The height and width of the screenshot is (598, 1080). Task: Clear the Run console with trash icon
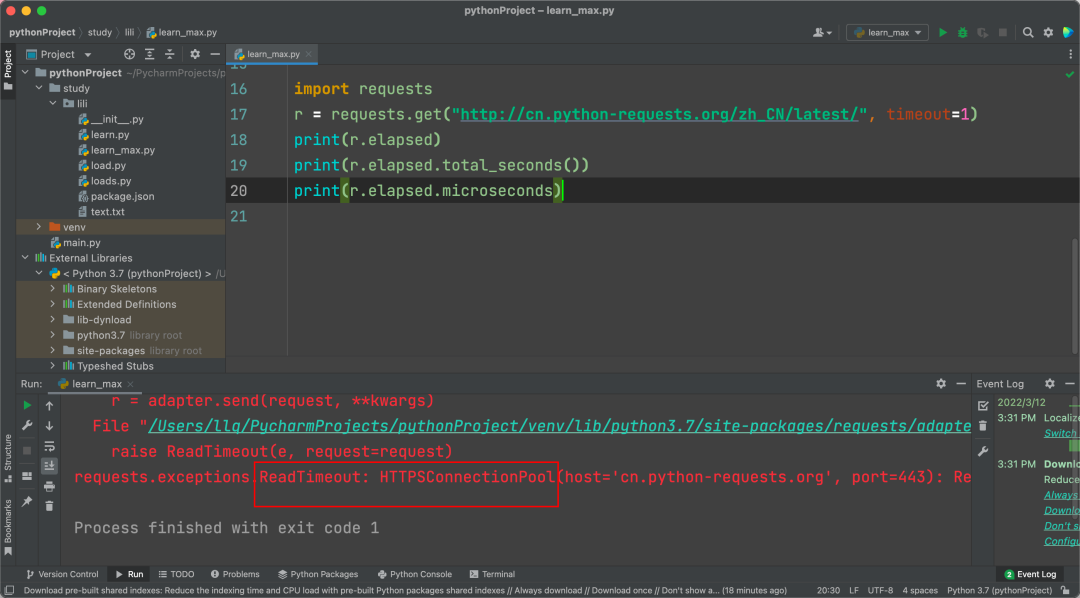click(x=49, y=506)
